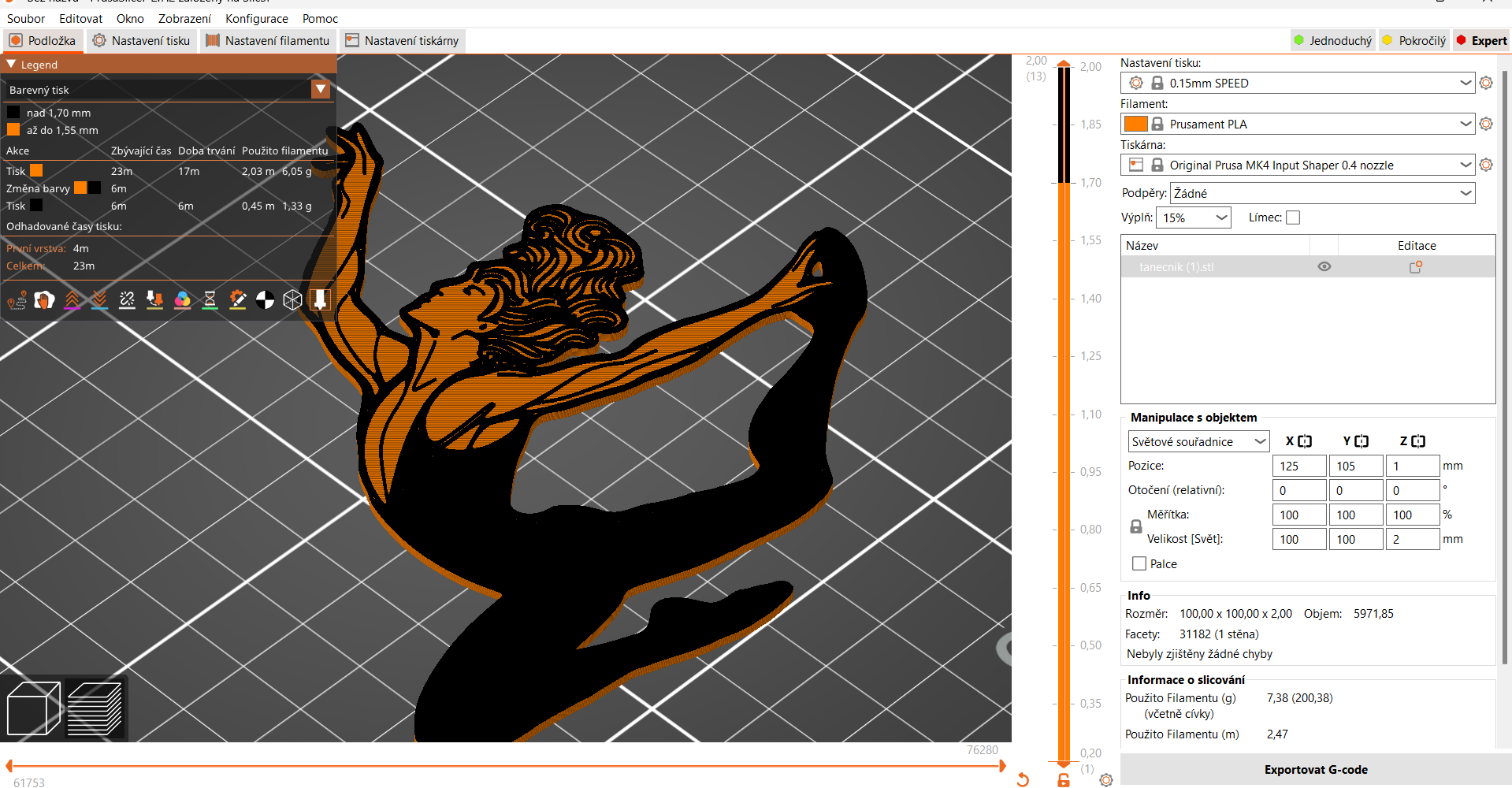Toggle print pauses hourglass icon
Viewport: 1512px width, 788px height.
point(210,300)
